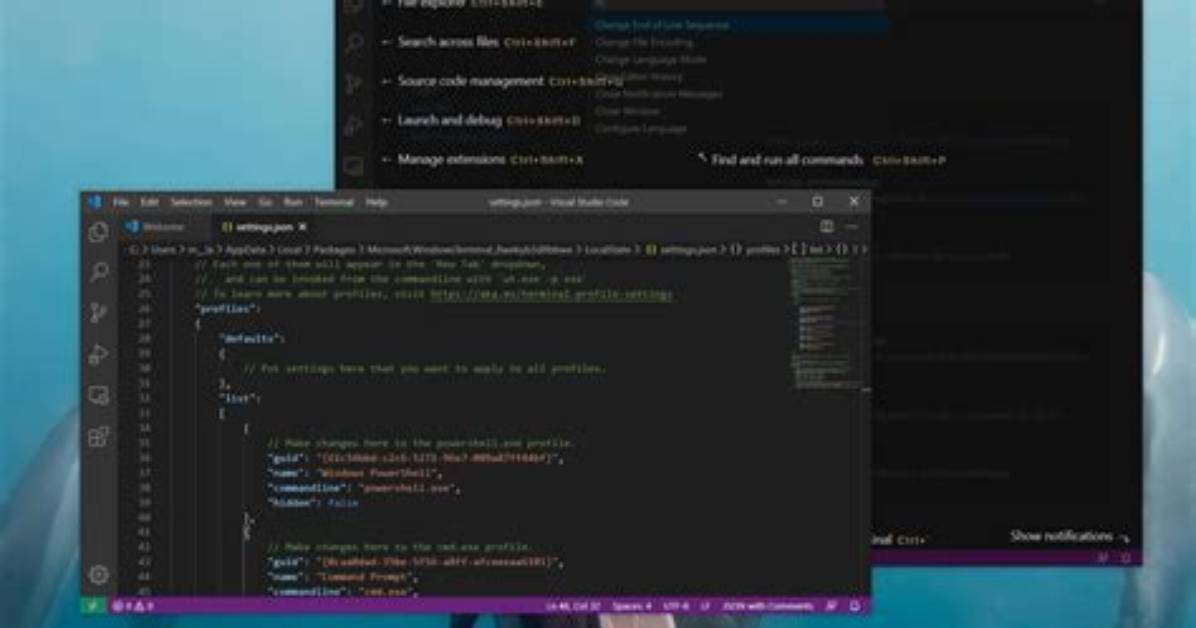Open Source Control icon in back window activity bar
The height and width of the screenshot is (628, 1196).
pyautogui.click(x=354, y=84)
